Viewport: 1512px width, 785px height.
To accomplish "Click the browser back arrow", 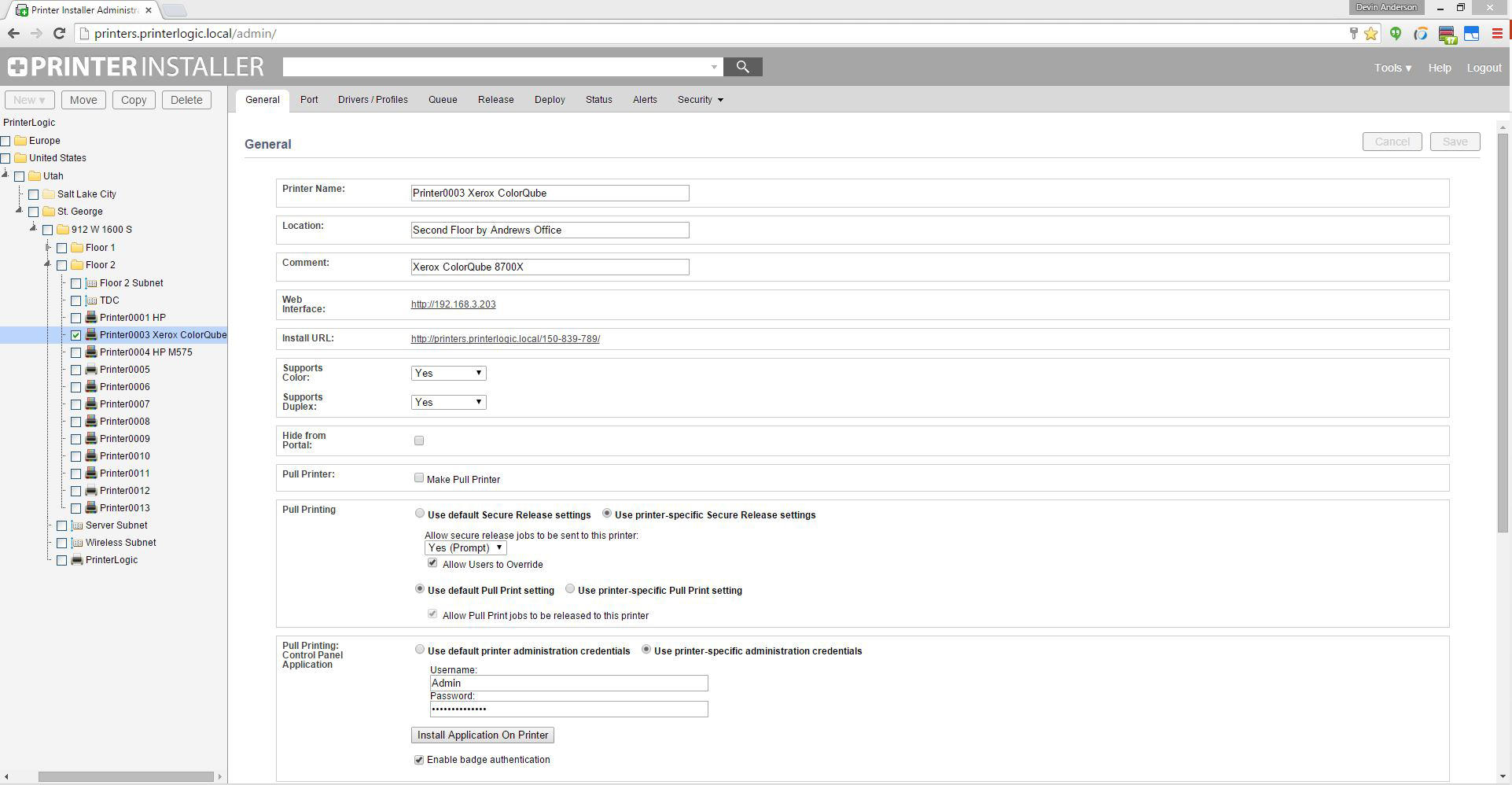I will pos(13,34).
